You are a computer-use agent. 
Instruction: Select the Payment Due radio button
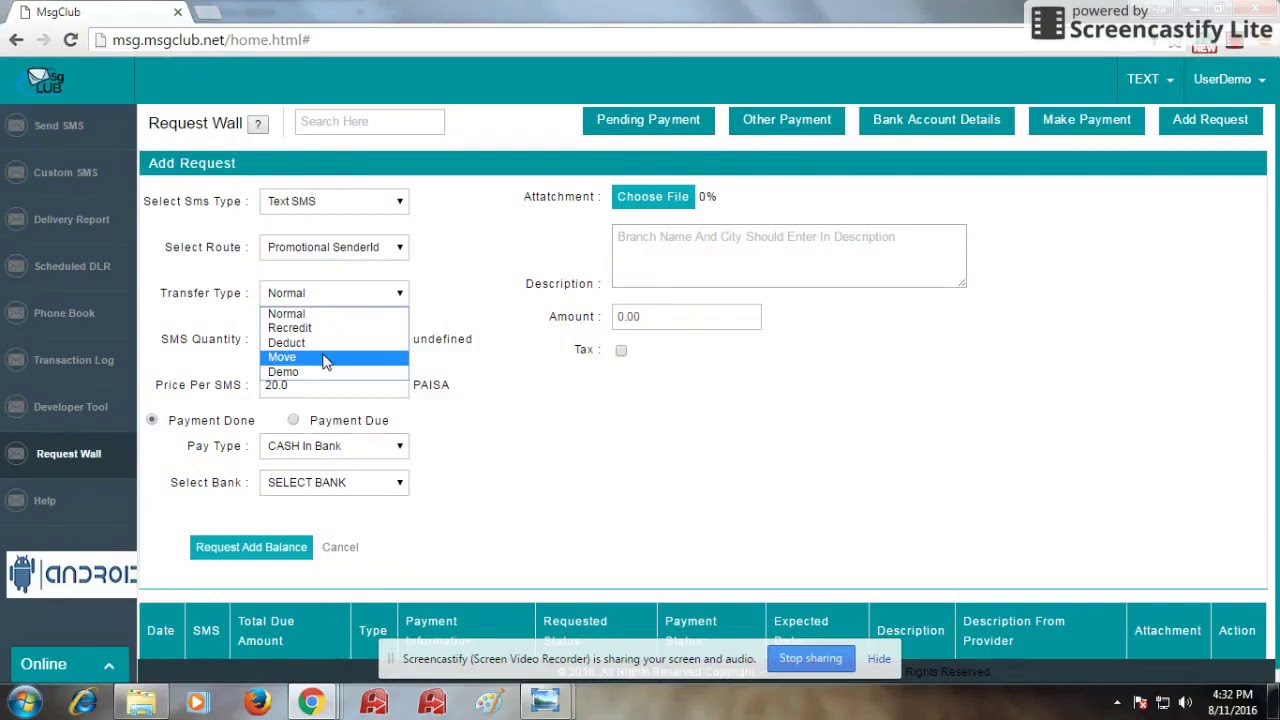pos(293,420)
